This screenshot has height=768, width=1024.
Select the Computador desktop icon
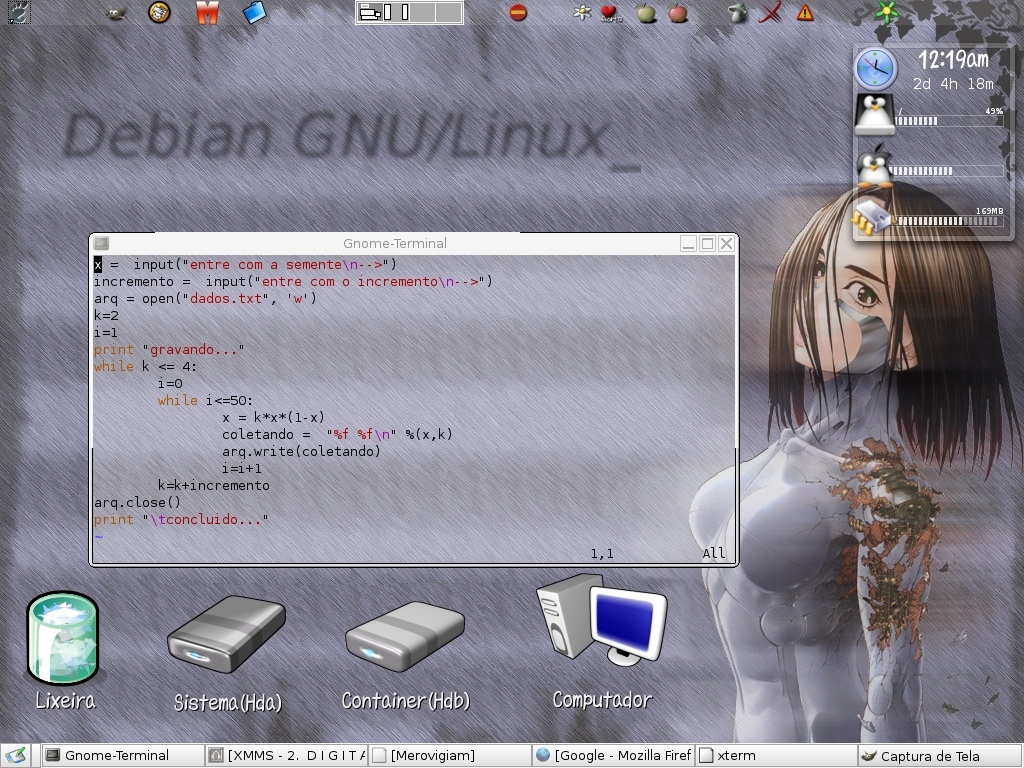[601, 619]
